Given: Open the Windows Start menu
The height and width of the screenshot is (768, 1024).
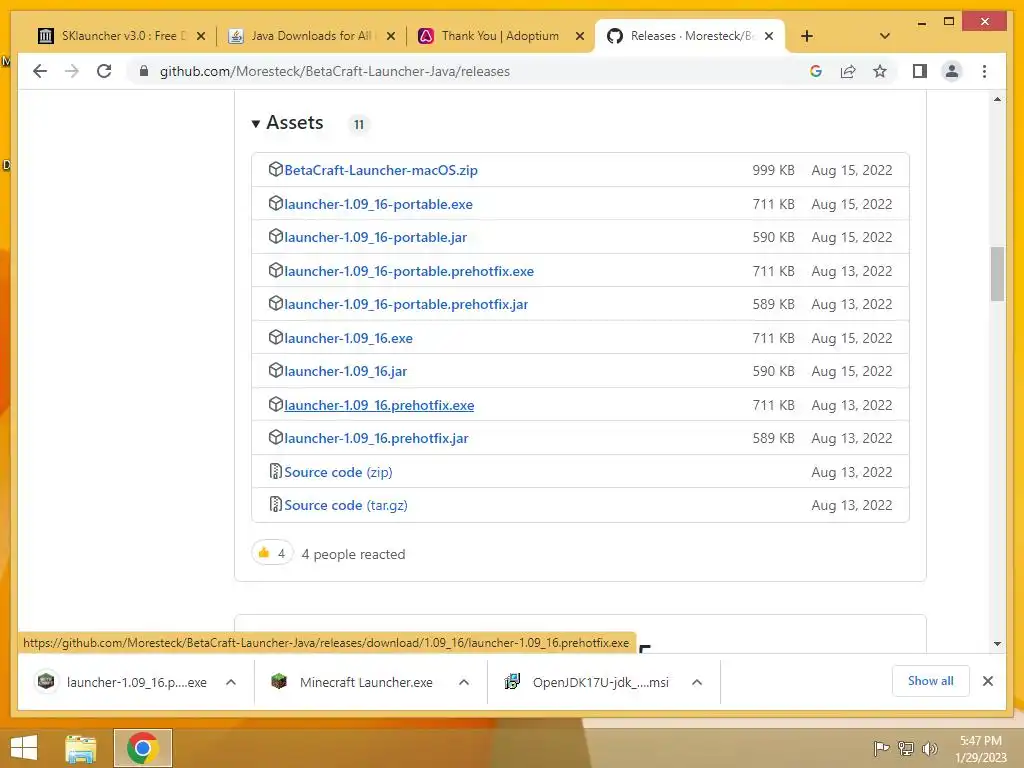Looking at the screenshot, I should coord(24,748).
